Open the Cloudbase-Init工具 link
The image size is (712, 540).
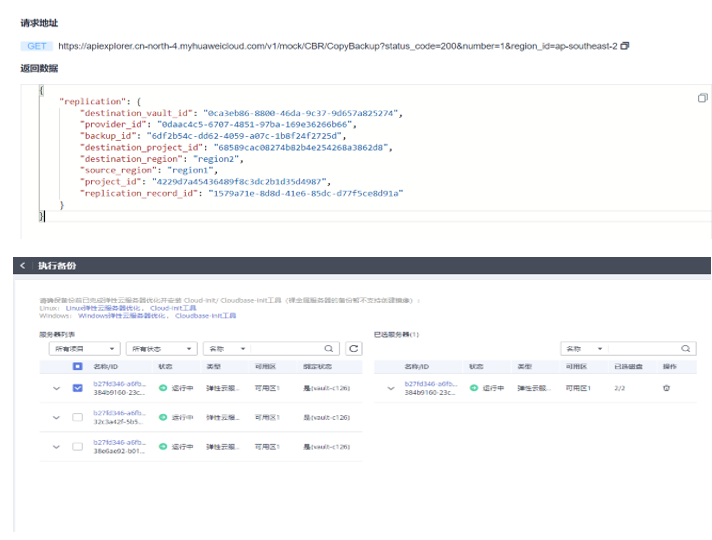pos(206,316)
